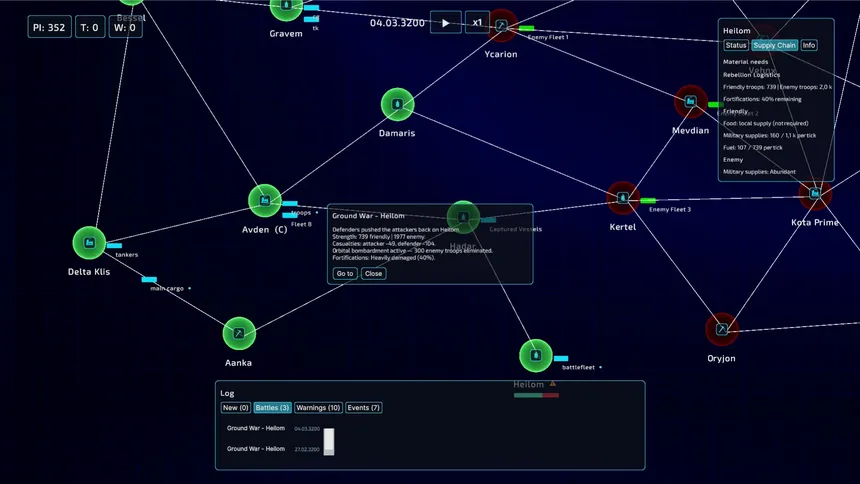The height and width of the screenshot is (484, 860).
Task: Click the Fuel: 107 / 739 per tick line
Action: 752,148
